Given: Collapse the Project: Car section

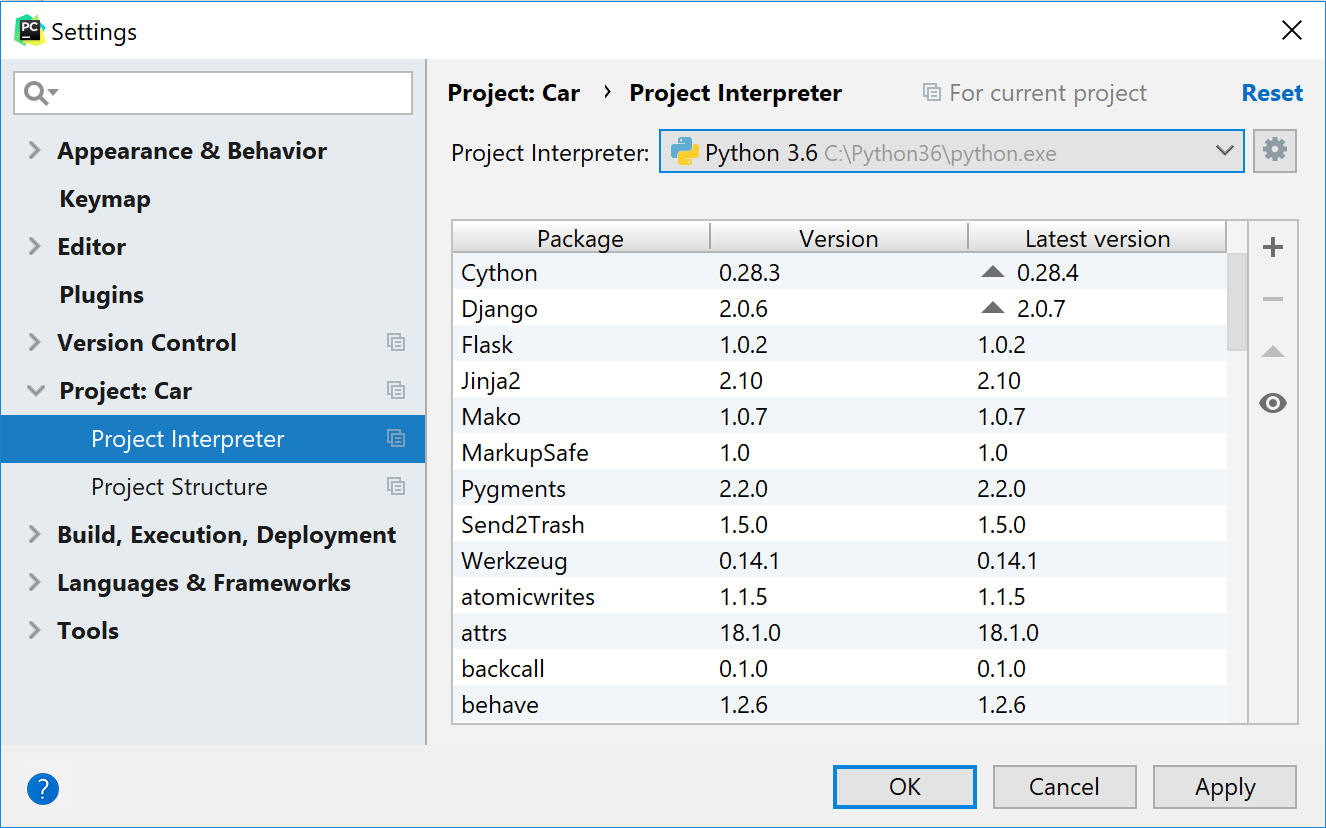Looking at the screenshot, I should coord(36,391).
